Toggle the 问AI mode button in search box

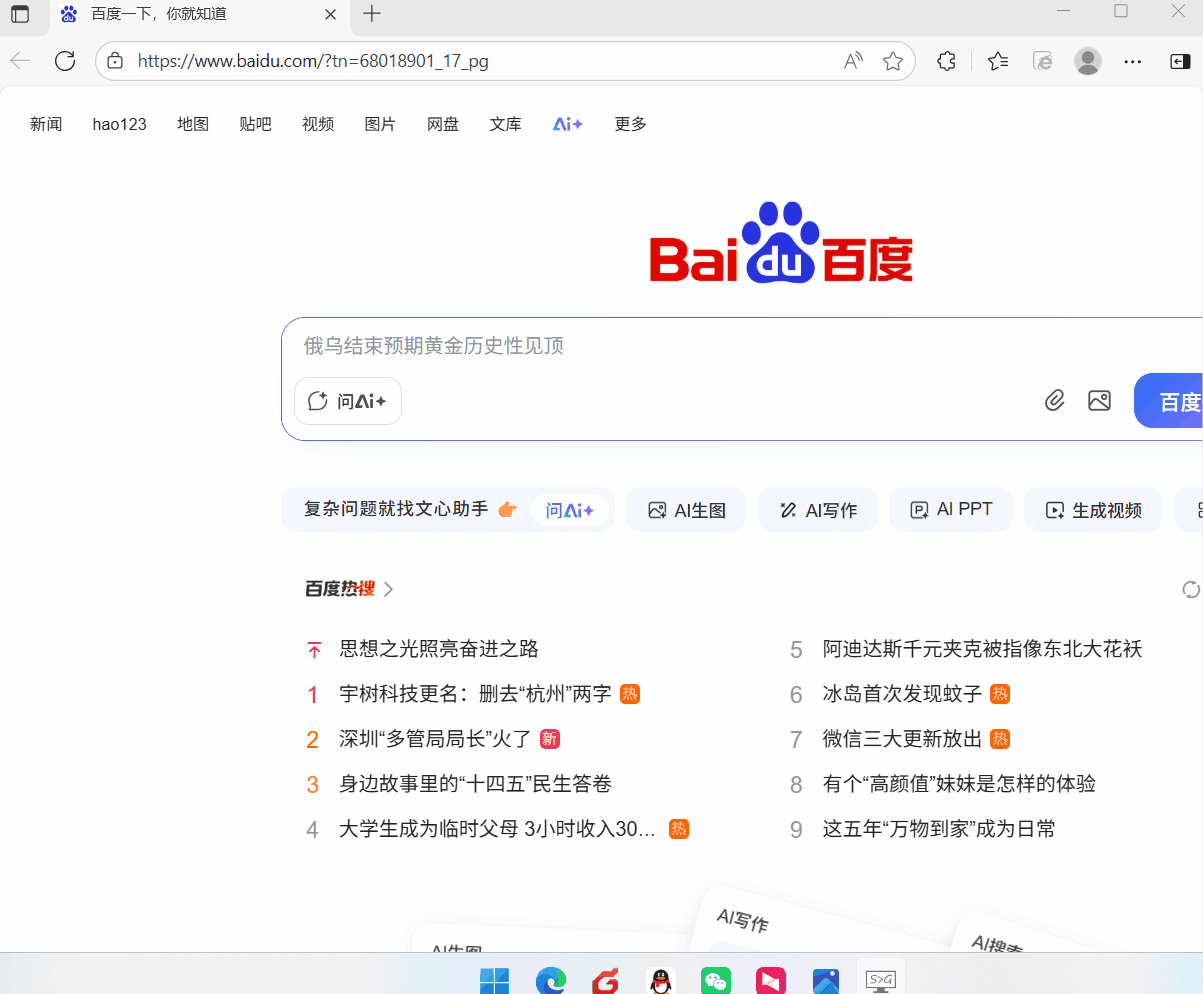(x=348, y=401)
